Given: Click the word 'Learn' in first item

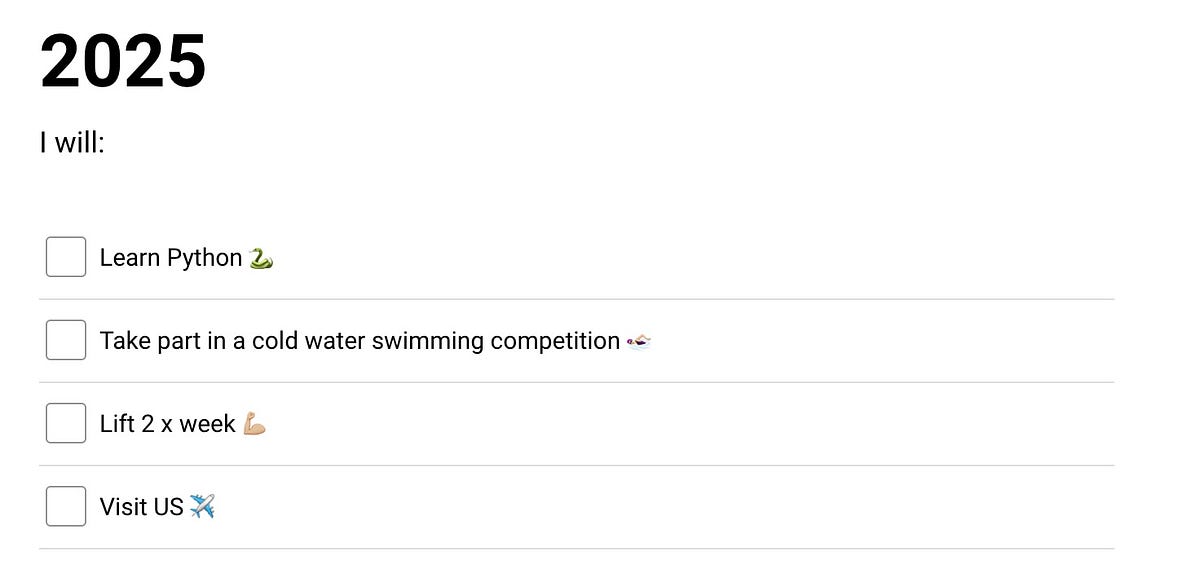Looking at the screenshot, I should [130, 258].
